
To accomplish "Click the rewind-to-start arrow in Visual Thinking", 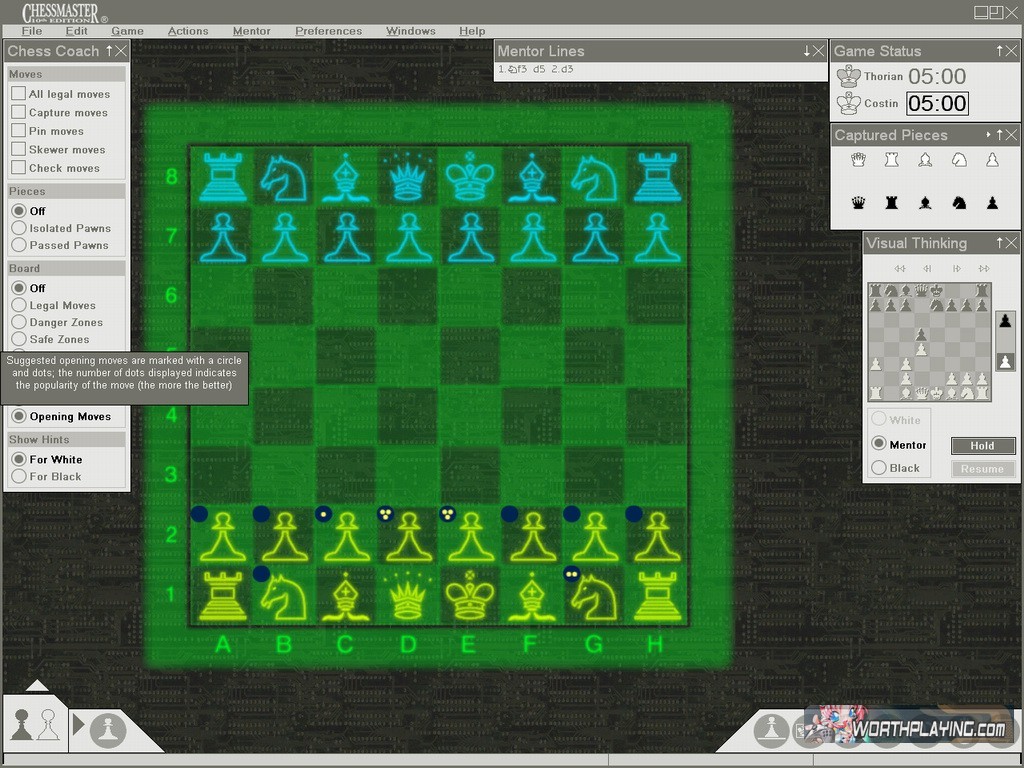I will [x=900, y=268].
